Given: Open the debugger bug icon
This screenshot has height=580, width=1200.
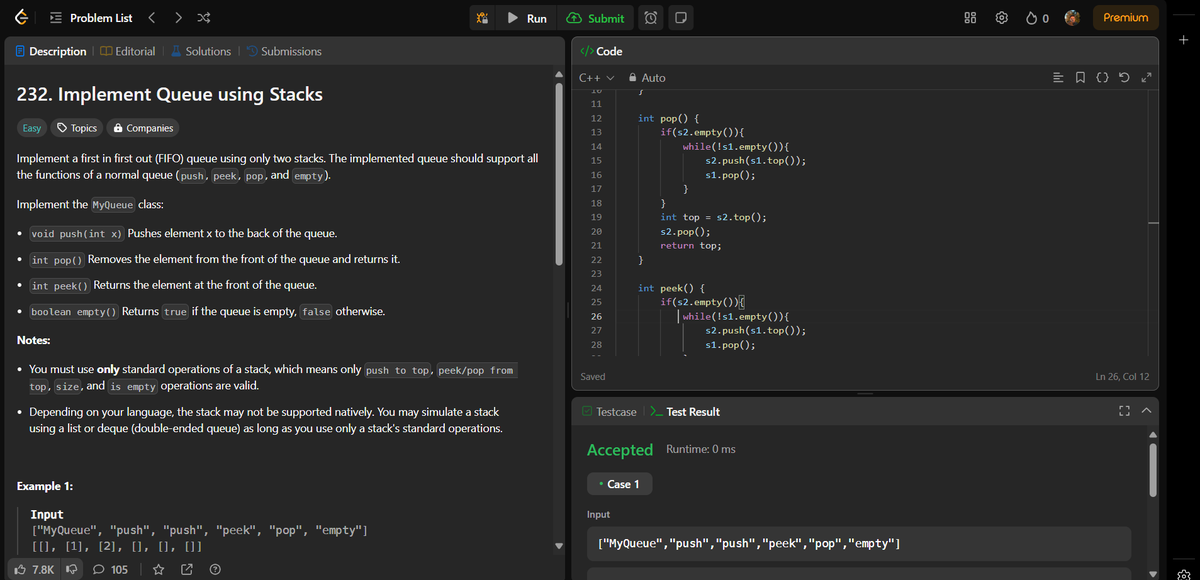Looking at the screenshot, I should pyautogui.click(x=483, y=18).
